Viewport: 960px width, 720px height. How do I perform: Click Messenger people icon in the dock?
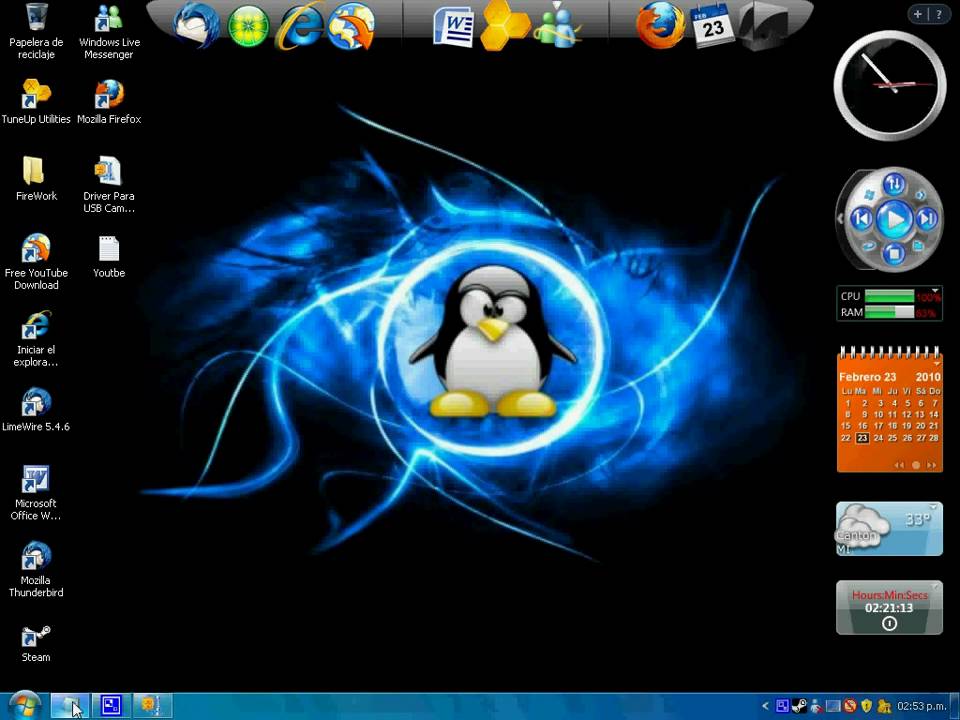pos(557,27)
